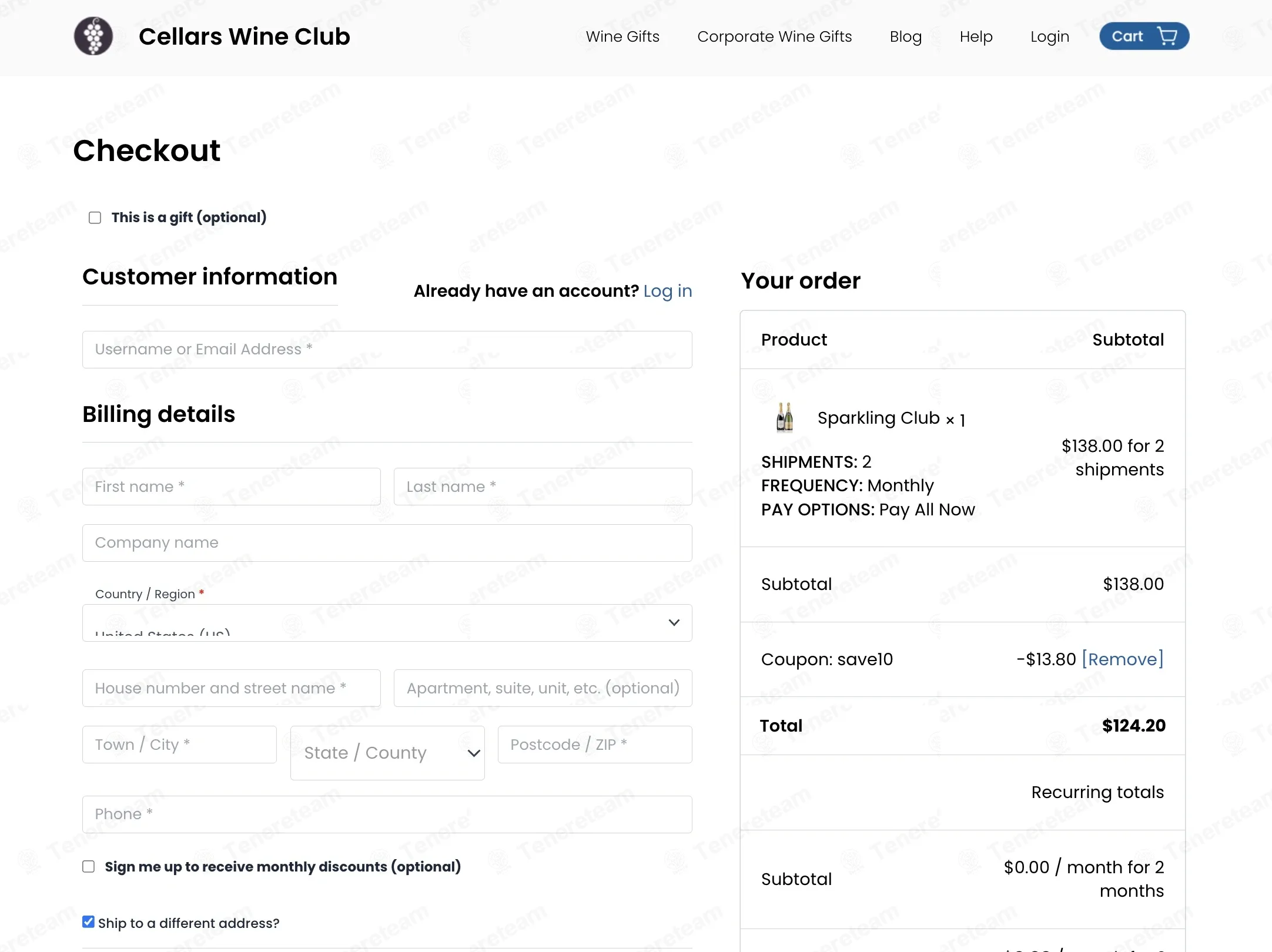Viewport: 1272px width, 952px height.
Task: Click the Postcode / ZIP field
Action: [x=595, y=745]
